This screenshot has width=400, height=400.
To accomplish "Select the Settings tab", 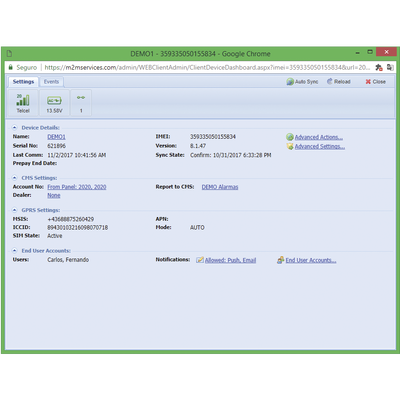I will tap(23, 82).
